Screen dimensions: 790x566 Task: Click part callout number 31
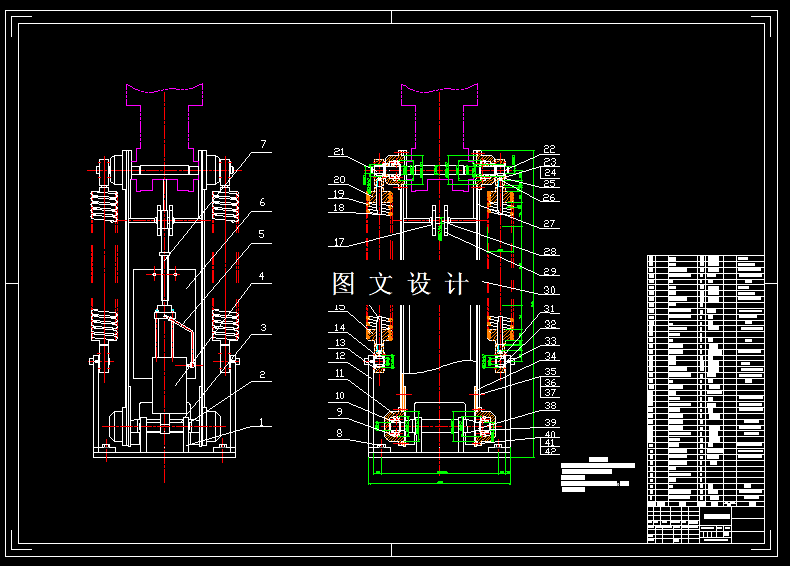coord(549,309)
